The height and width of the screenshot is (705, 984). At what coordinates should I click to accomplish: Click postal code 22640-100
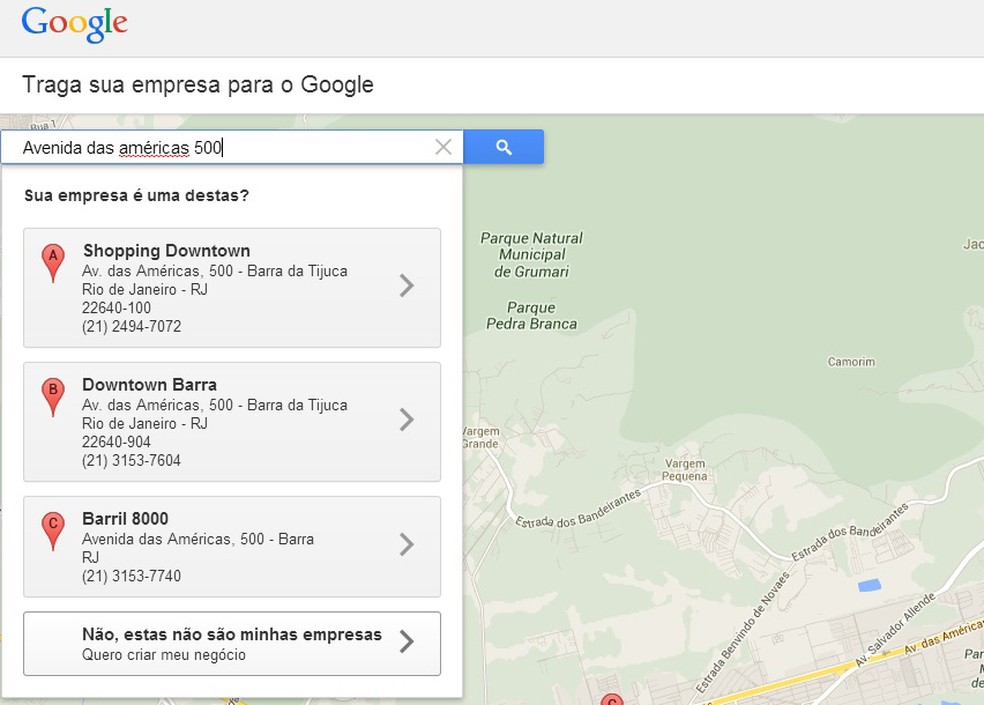(116, 308)
